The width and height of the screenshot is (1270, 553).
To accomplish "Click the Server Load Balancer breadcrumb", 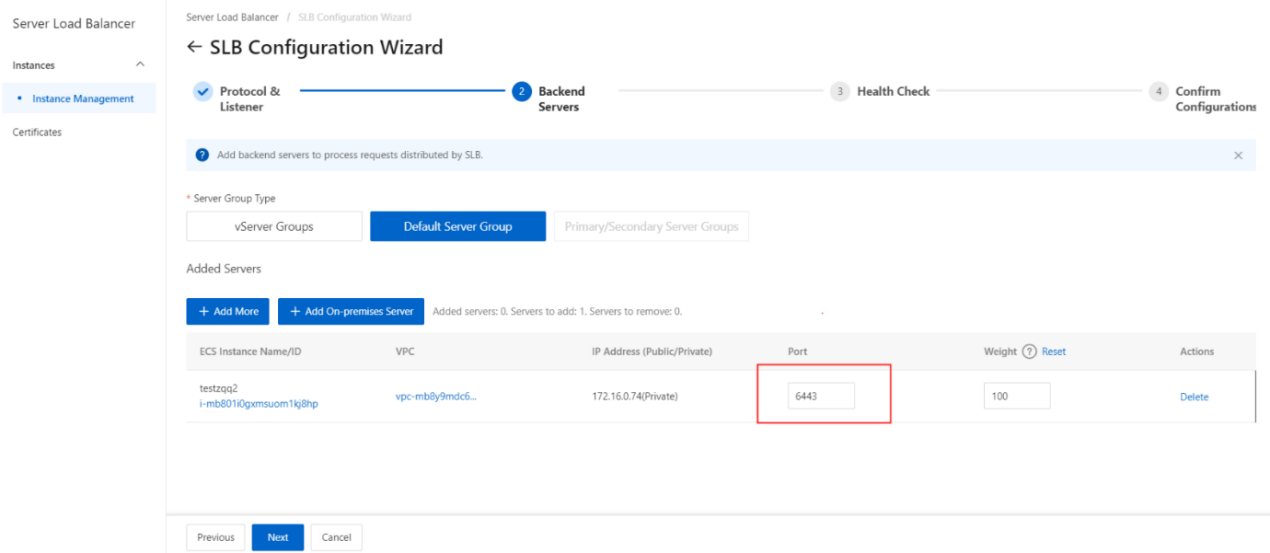I will (232, 17).
